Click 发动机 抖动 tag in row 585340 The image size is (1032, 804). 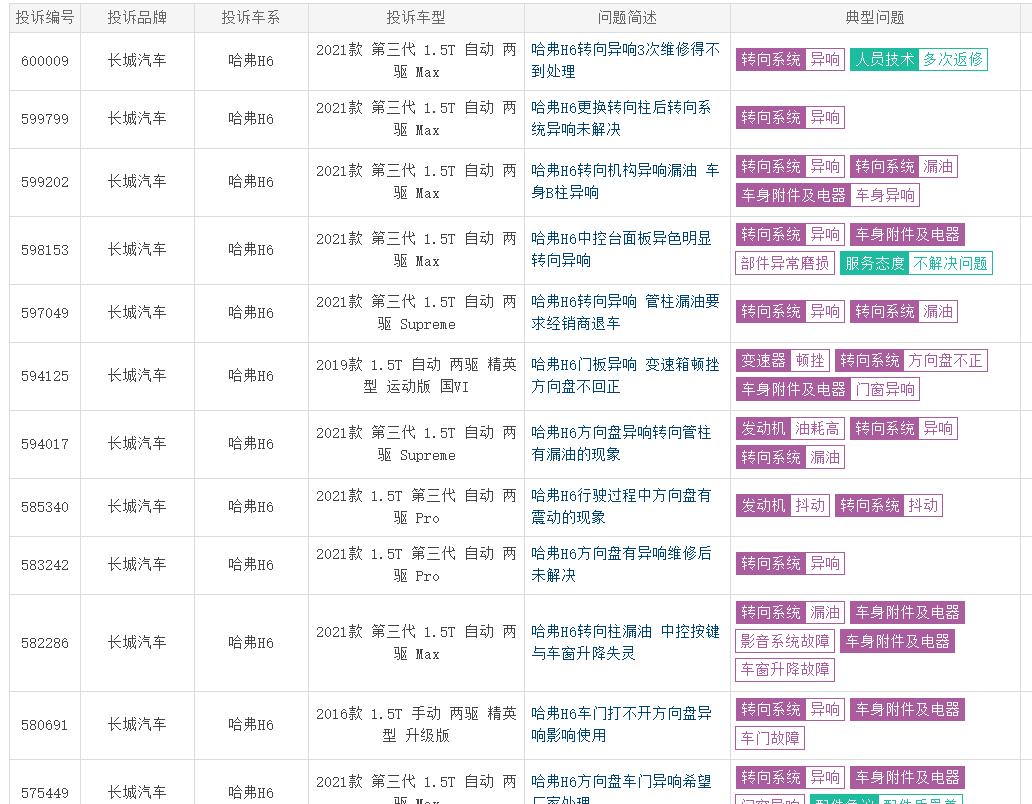pyautogui.click(x=783, y=505)
